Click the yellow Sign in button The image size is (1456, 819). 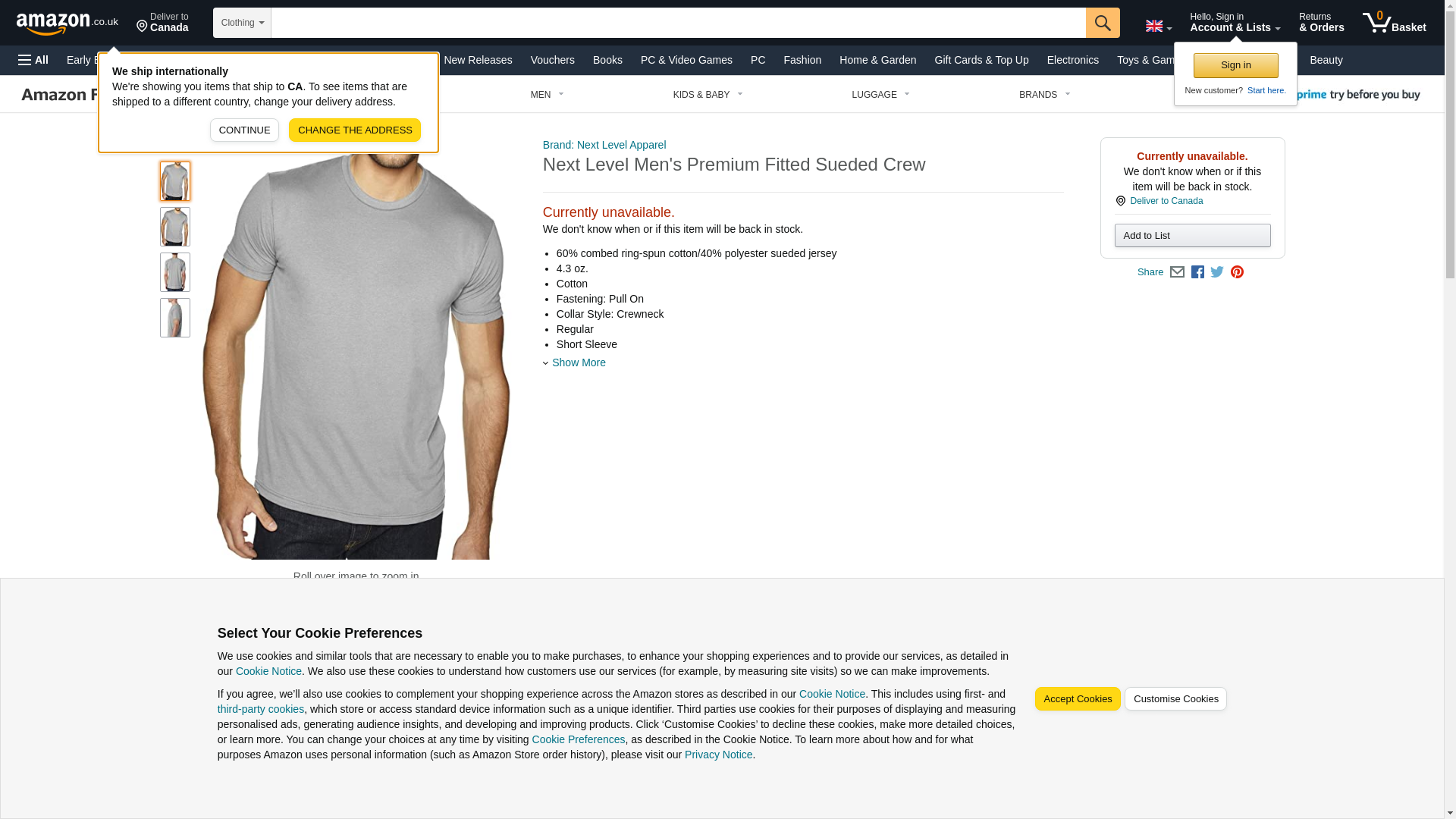(1235, 65)
